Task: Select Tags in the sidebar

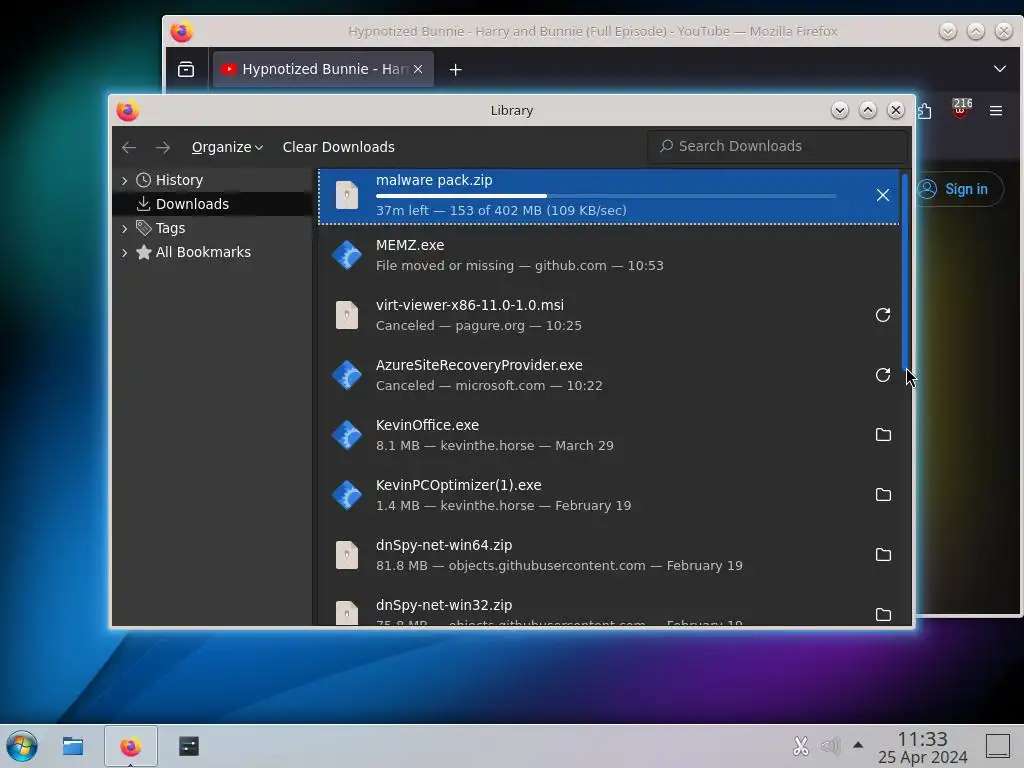Action: pyautogui.click(x=212, y=229)
